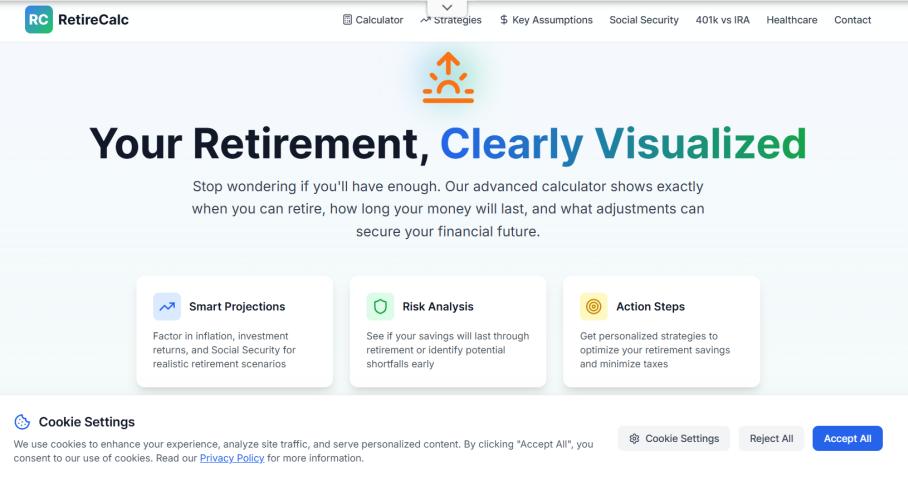Expand the chevron dropdown at top

coord(447,9)
